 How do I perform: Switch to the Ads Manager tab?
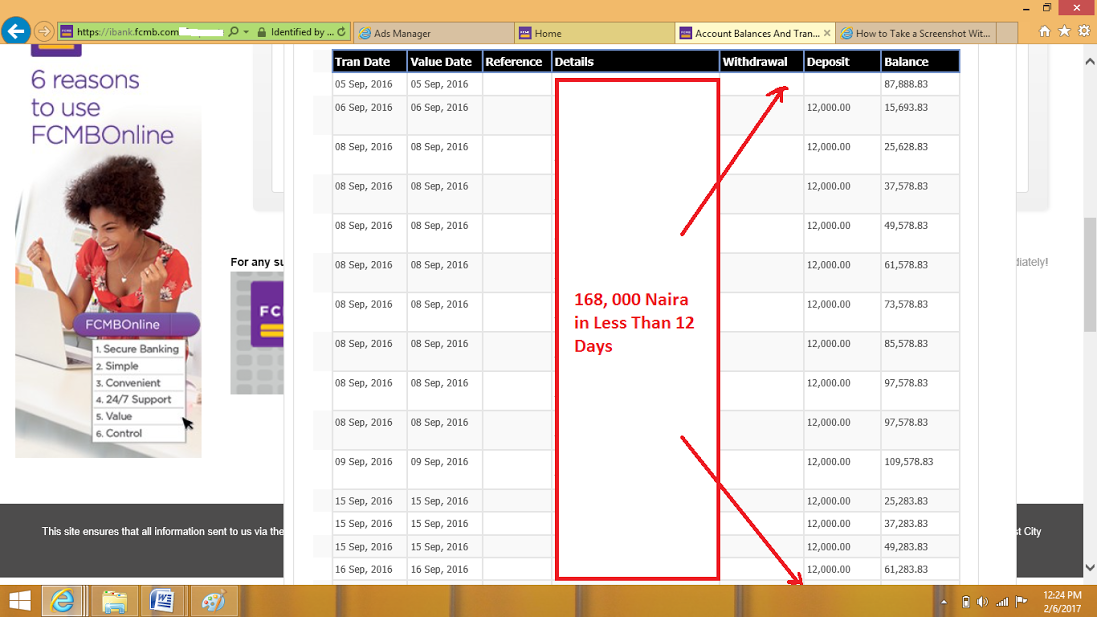point(435,33)
